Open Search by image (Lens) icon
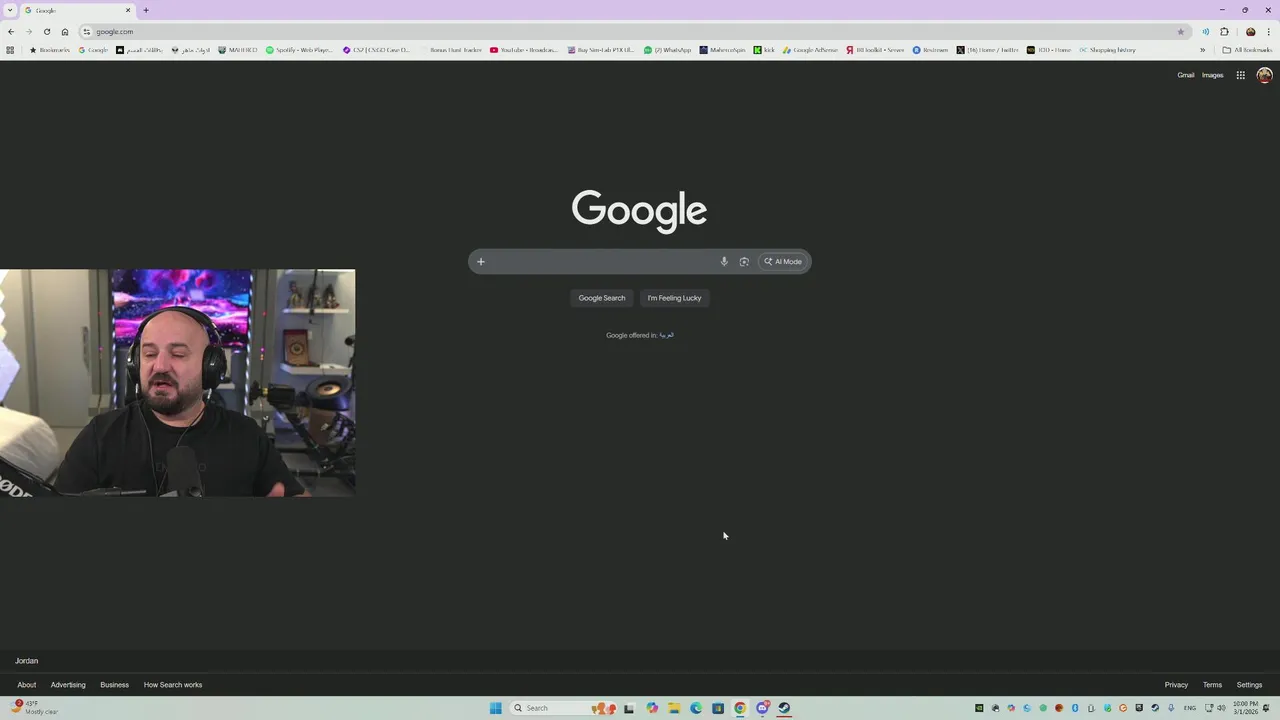Viewport: 1280px width, 720px height. pos(744,262)
